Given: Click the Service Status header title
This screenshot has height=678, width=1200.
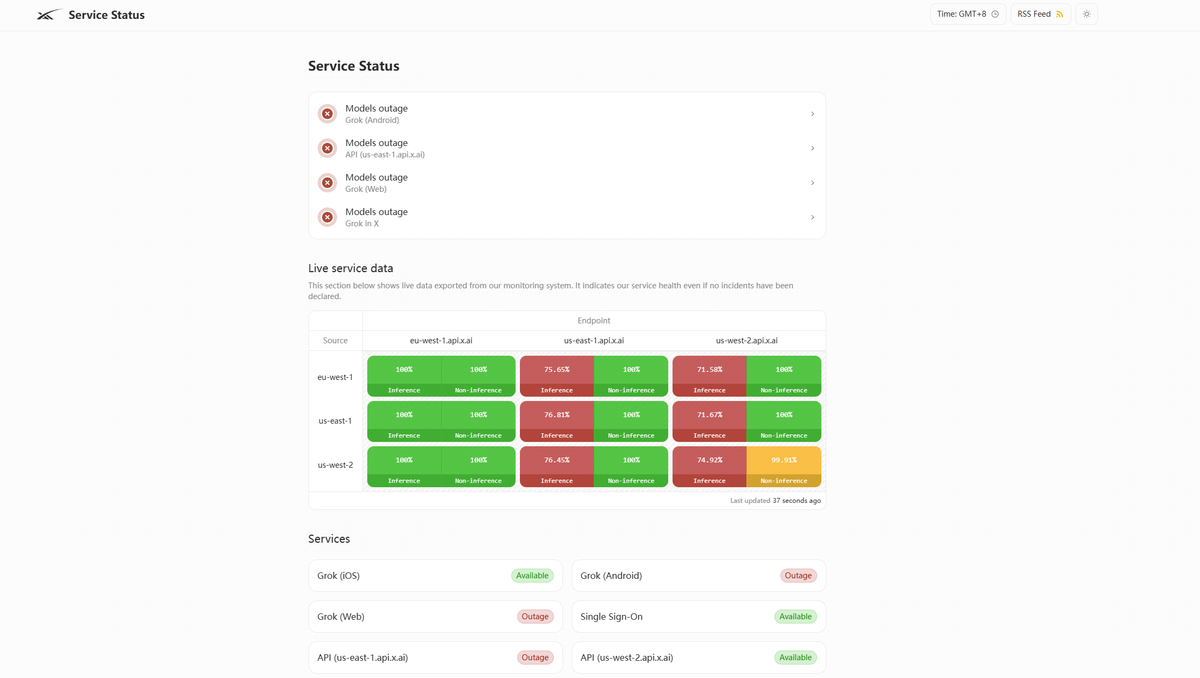Looking at the screenshot, I should [106, 15].
